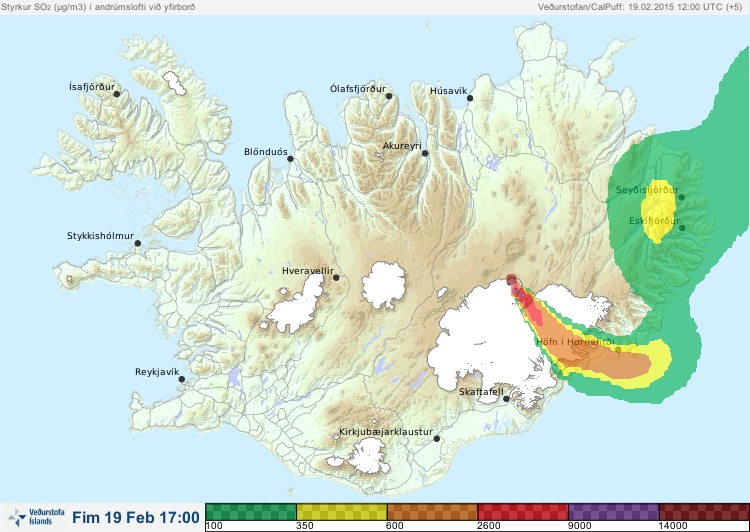The height and width of the screenshot is (532, 750).
Task: Click the yellow 350 legend color block
Action: click(x=342, y=511)
